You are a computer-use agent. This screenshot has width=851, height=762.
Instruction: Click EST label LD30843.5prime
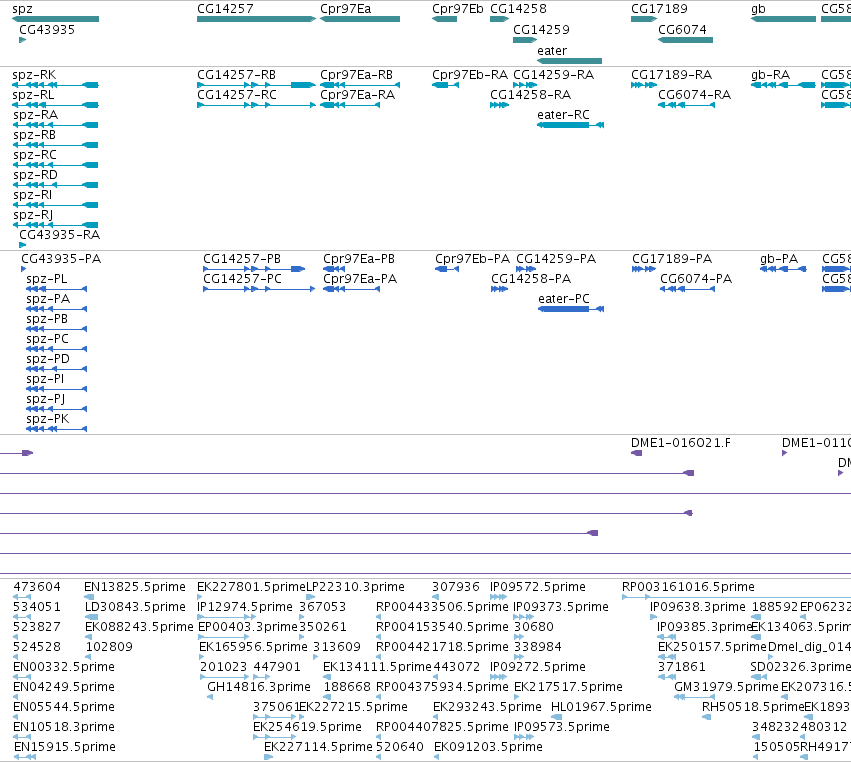tap(135, 607)
